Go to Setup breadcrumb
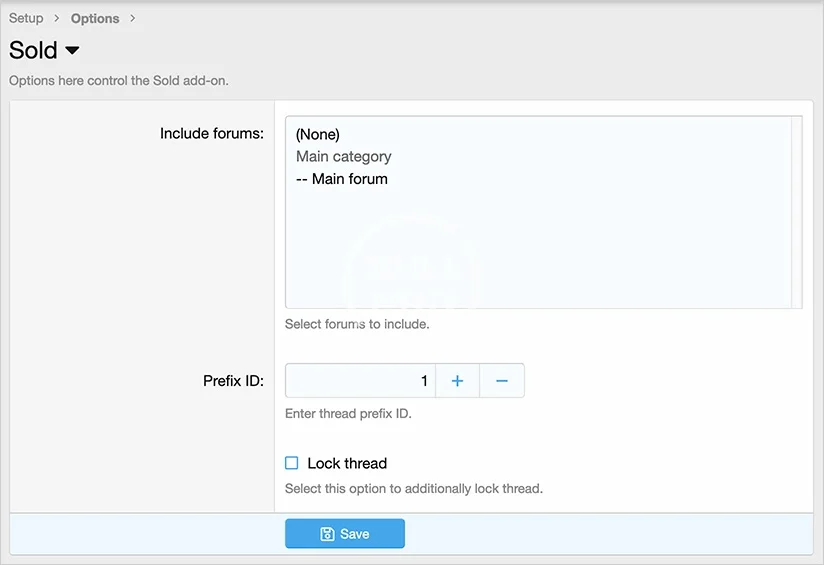Viewport: 824px width, 565px height. pyautogui.click(x=26, y=18)
